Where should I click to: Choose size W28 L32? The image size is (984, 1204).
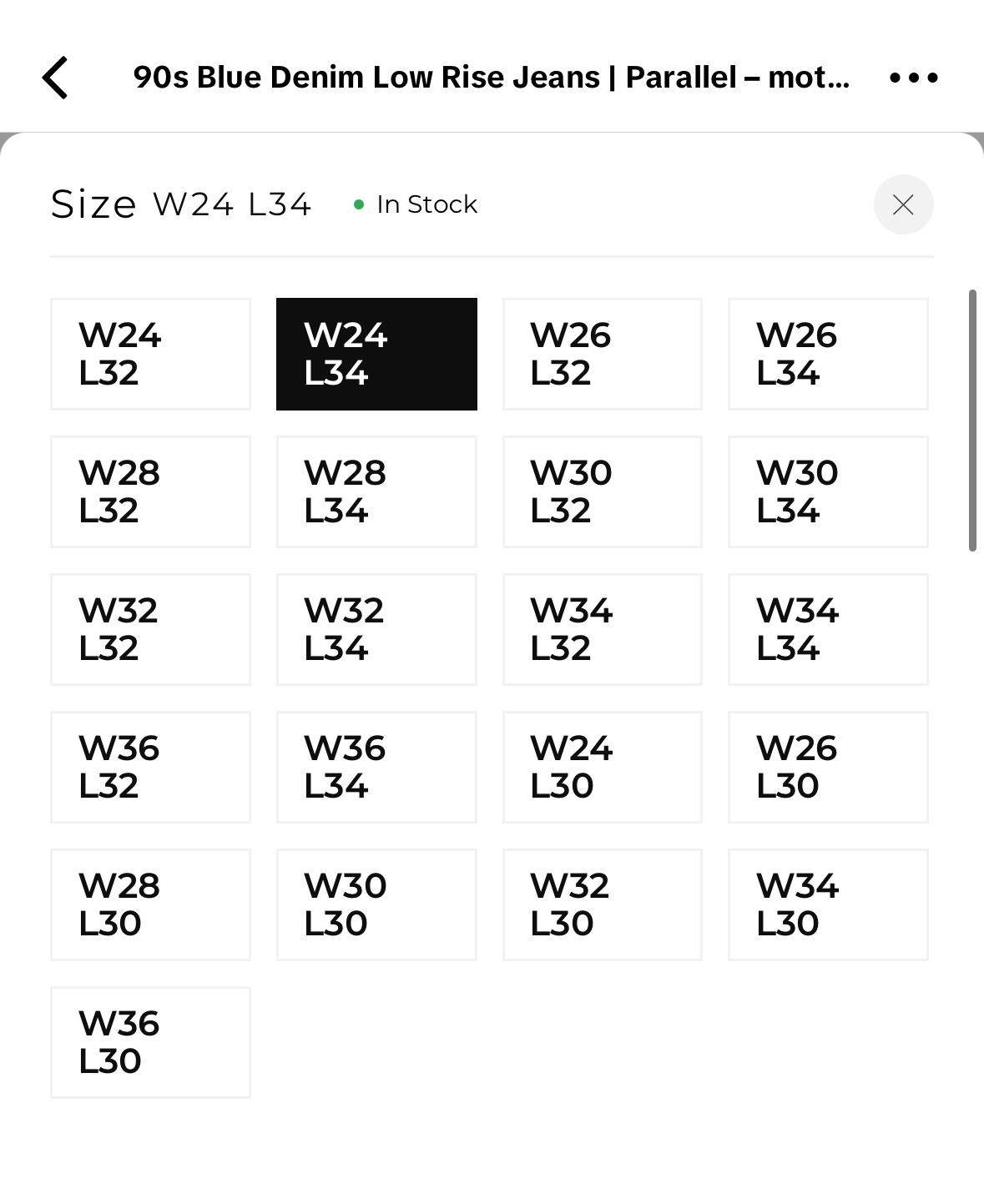pyautogui.click(x=150, y=491)
